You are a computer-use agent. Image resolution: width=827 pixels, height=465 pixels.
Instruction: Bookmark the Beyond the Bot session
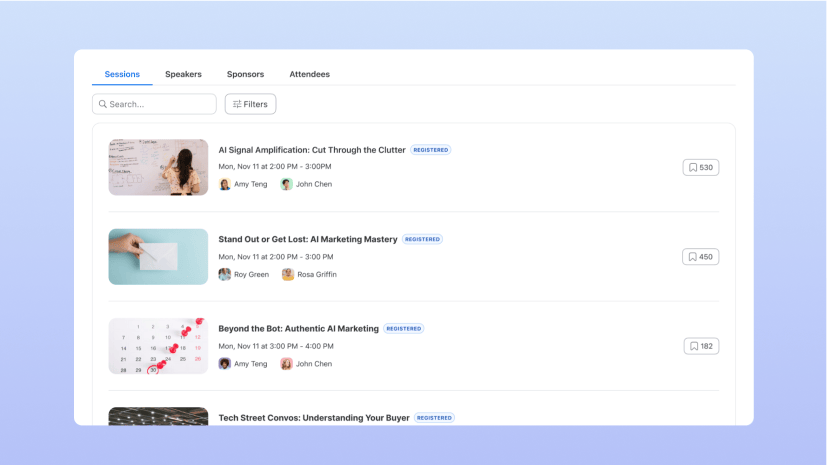coord(700,346)
